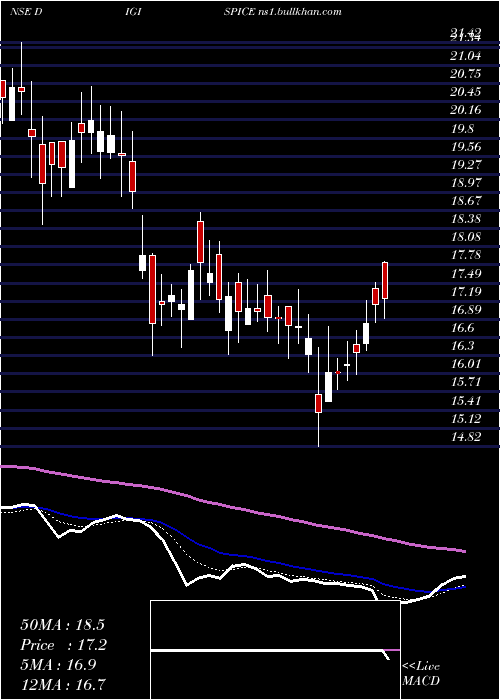
Task: Click the 15.71 price level
Action: 466,382
